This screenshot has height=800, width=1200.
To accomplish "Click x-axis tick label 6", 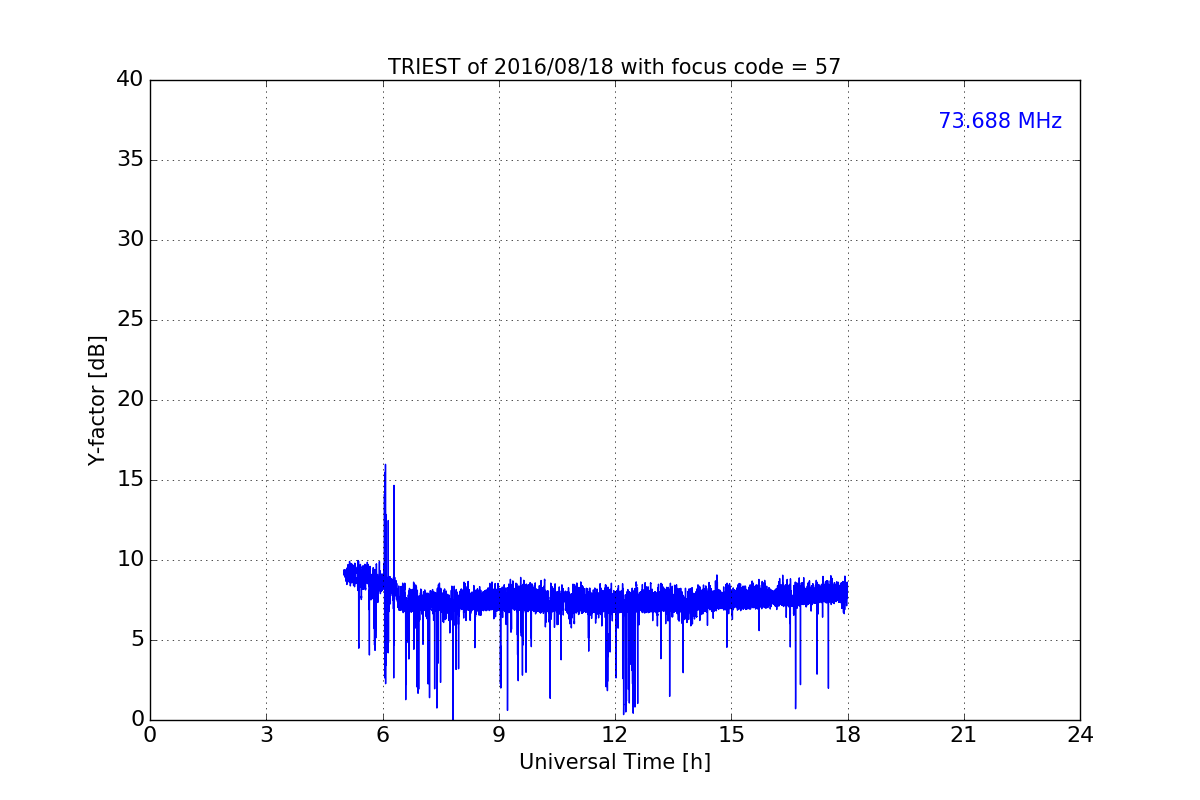I will coord(383,735).
